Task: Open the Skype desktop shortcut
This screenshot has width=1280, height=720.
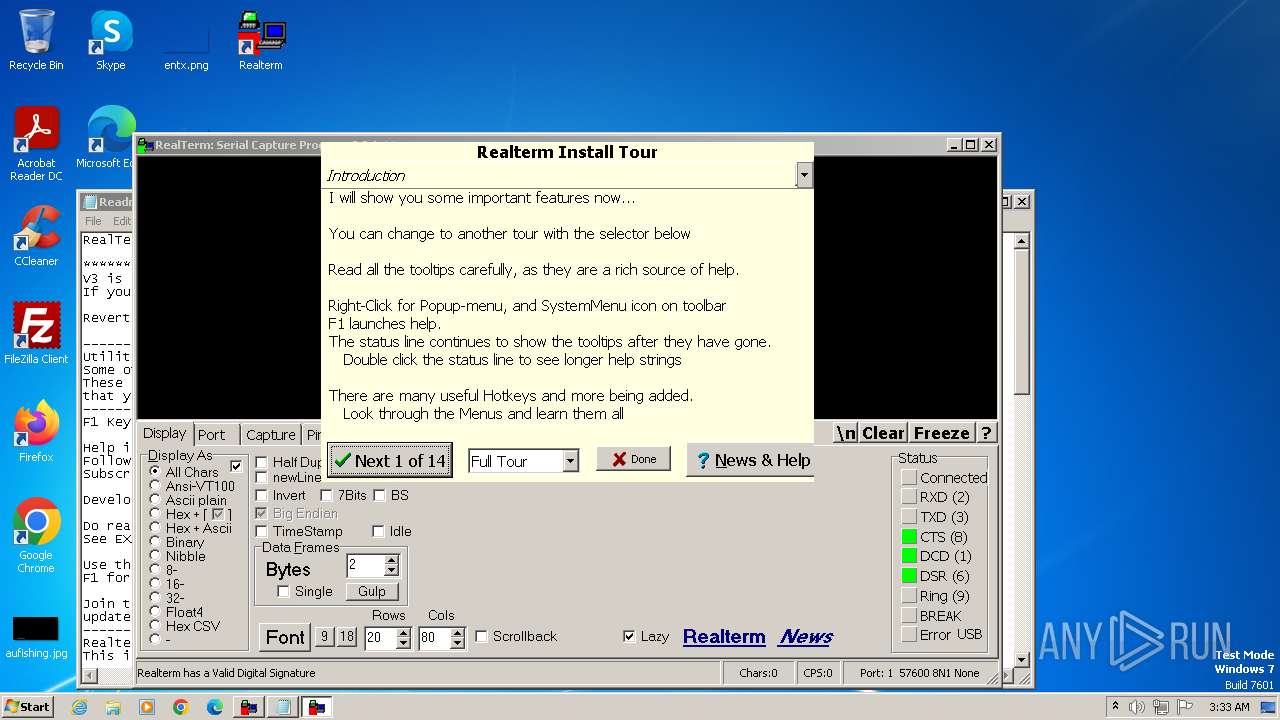Action: click(110, 40)
